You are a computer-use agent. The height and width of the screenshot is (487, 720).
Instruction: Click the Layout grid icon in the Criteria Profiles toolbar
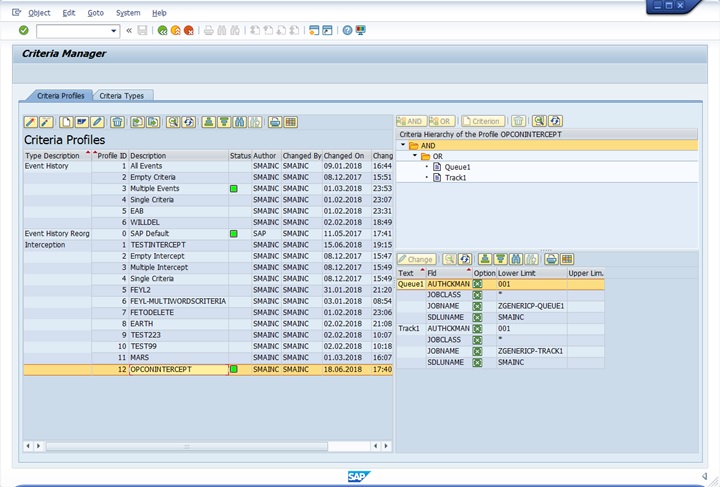point(291,122)
